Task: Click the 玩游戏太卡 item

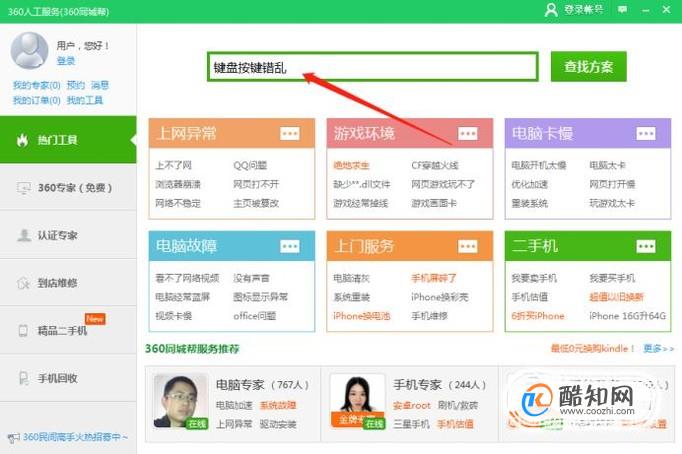Action: 612,203
